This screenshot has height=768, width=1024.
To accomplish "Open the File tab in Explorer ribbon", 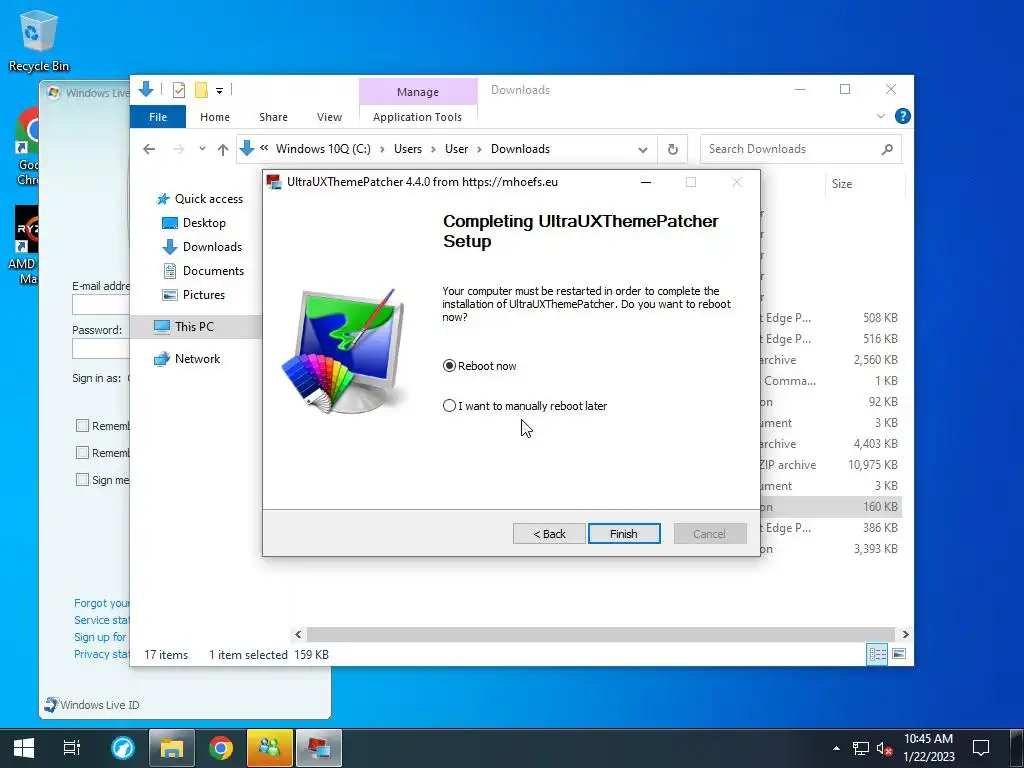I will [158, 117].
